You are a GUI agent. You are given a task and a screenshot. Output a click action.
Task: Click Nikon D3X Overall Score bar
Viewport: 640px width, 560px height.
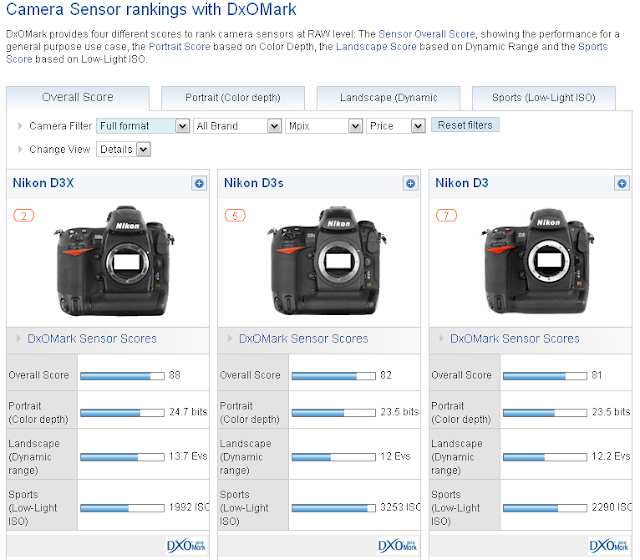point(122,376)
